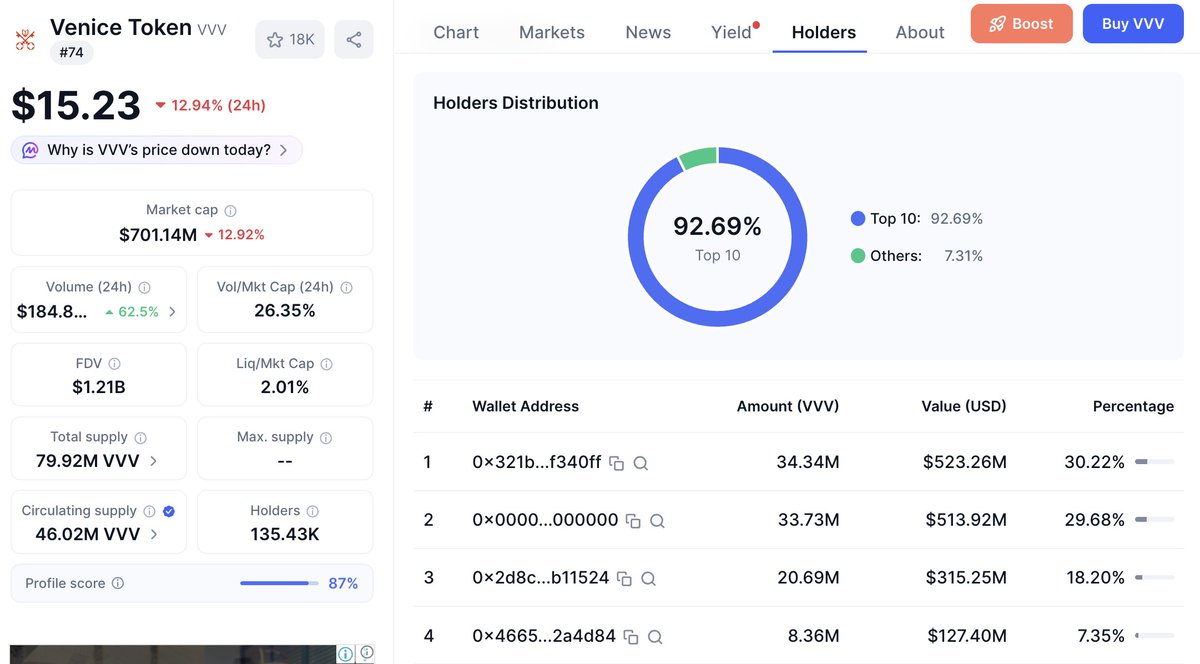
Task: Copy wallet address 0x4665...2a4d84
Action: tap(631, 636)
